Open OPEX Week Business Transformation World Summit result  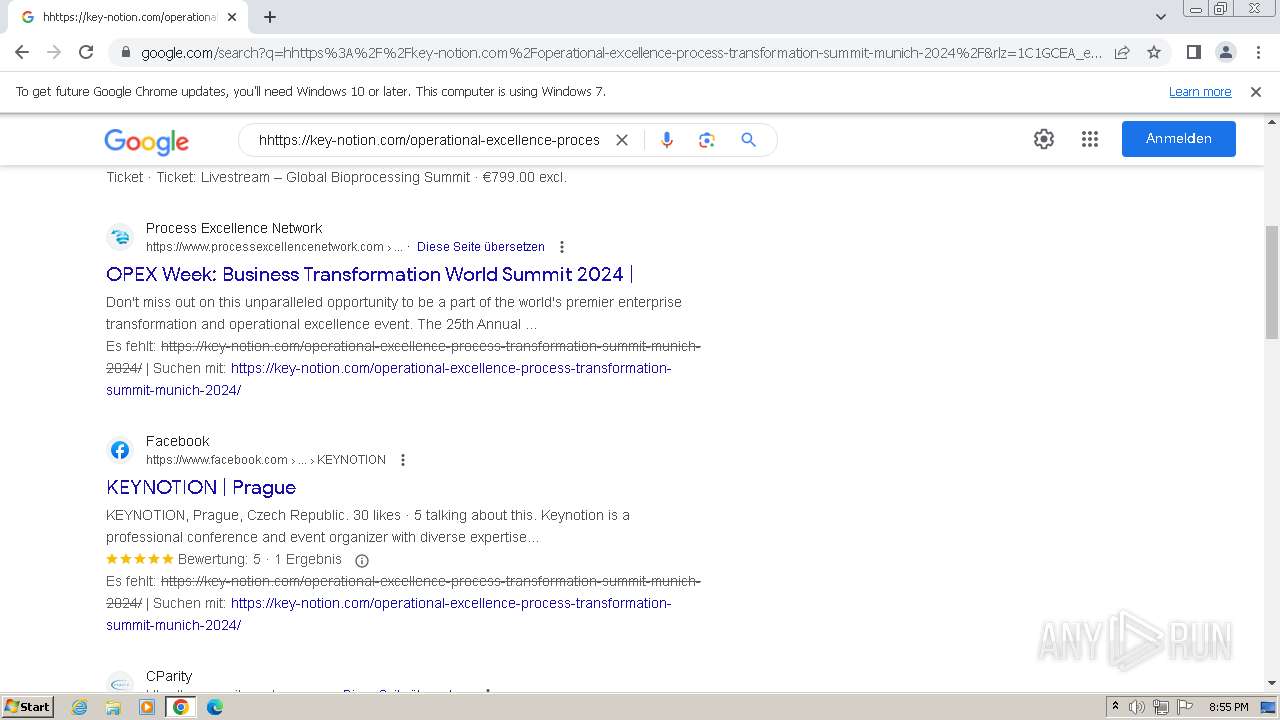pos(369,274)
